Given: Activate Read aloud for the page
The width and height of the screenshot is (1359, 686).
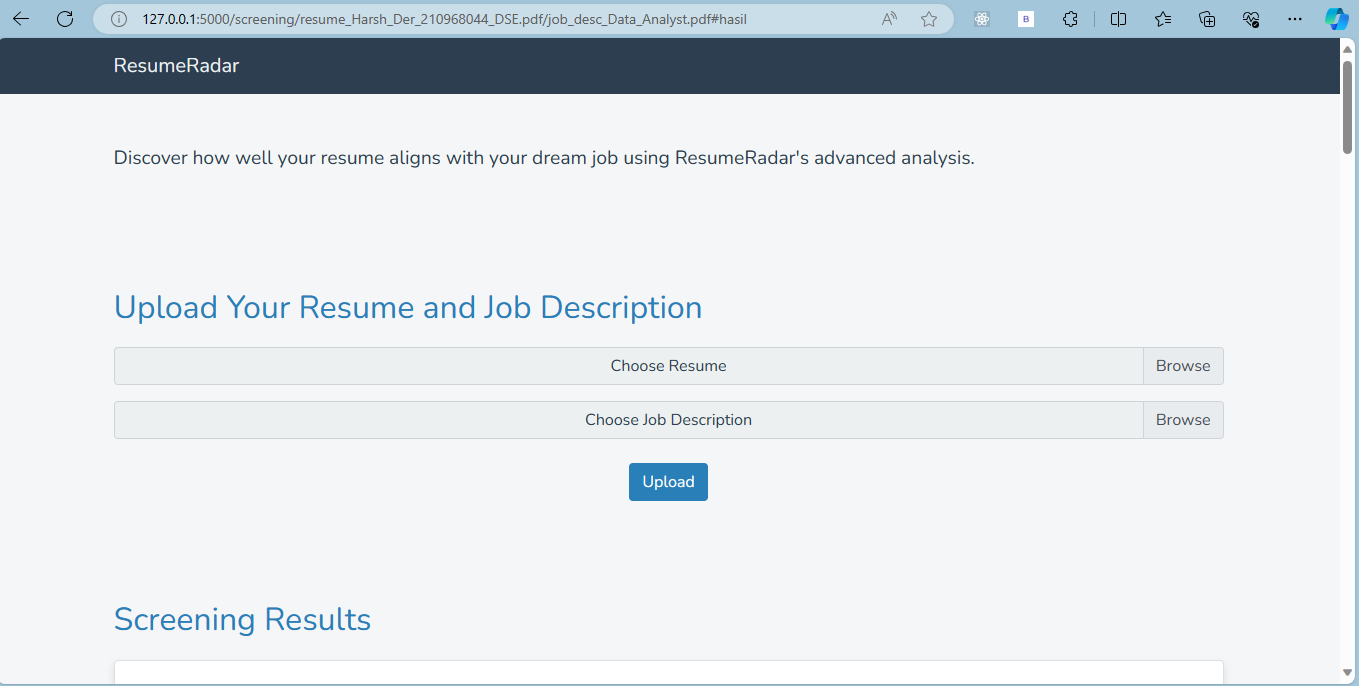Looking at the screenshot, I should tap(888, 19).
